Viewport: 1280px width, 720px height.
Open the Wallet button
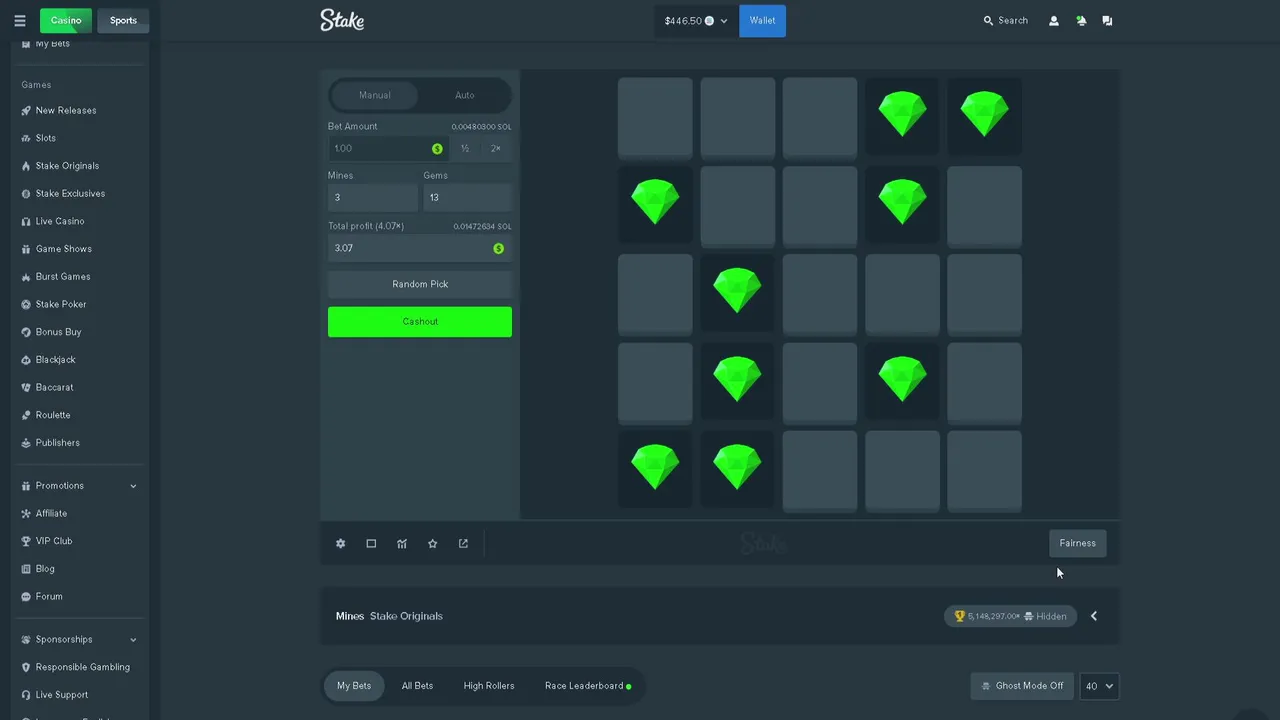click(x=763, y=20)
